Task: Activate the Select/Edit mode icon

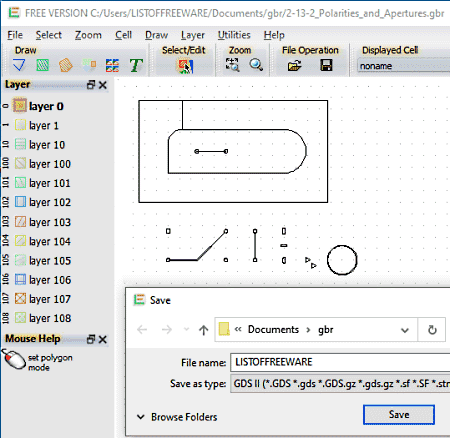Action: (185, 66)
